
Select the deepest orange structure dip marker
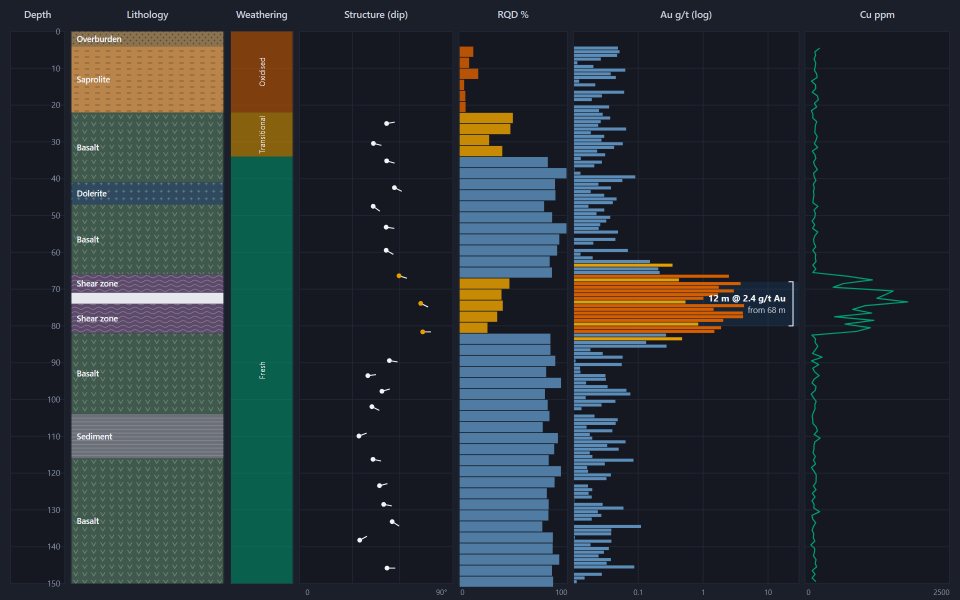tap(423, 332)
